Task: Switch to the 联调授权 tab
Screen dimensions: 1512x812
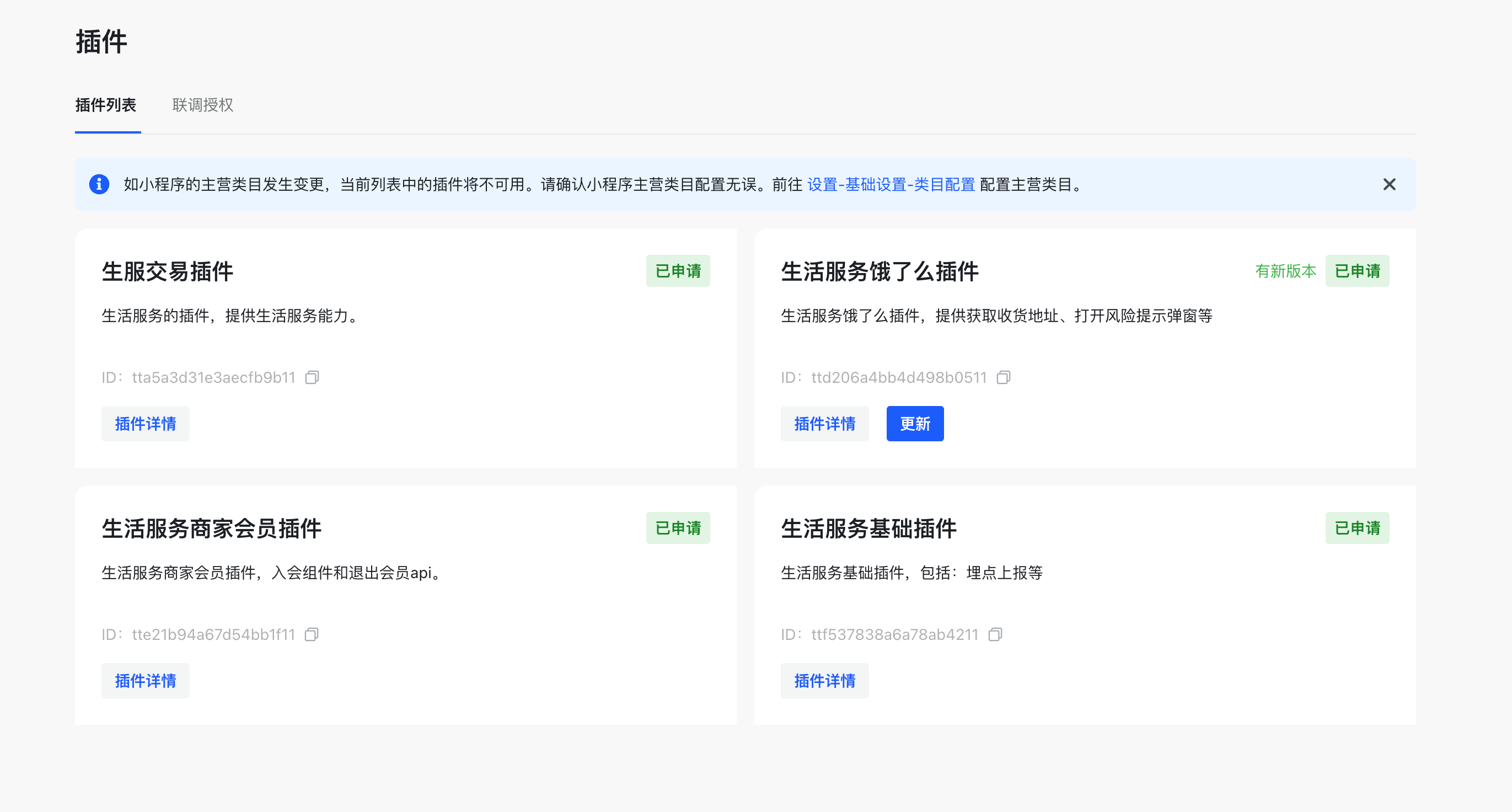Action: pyautogui.click(x=202, y=105)
